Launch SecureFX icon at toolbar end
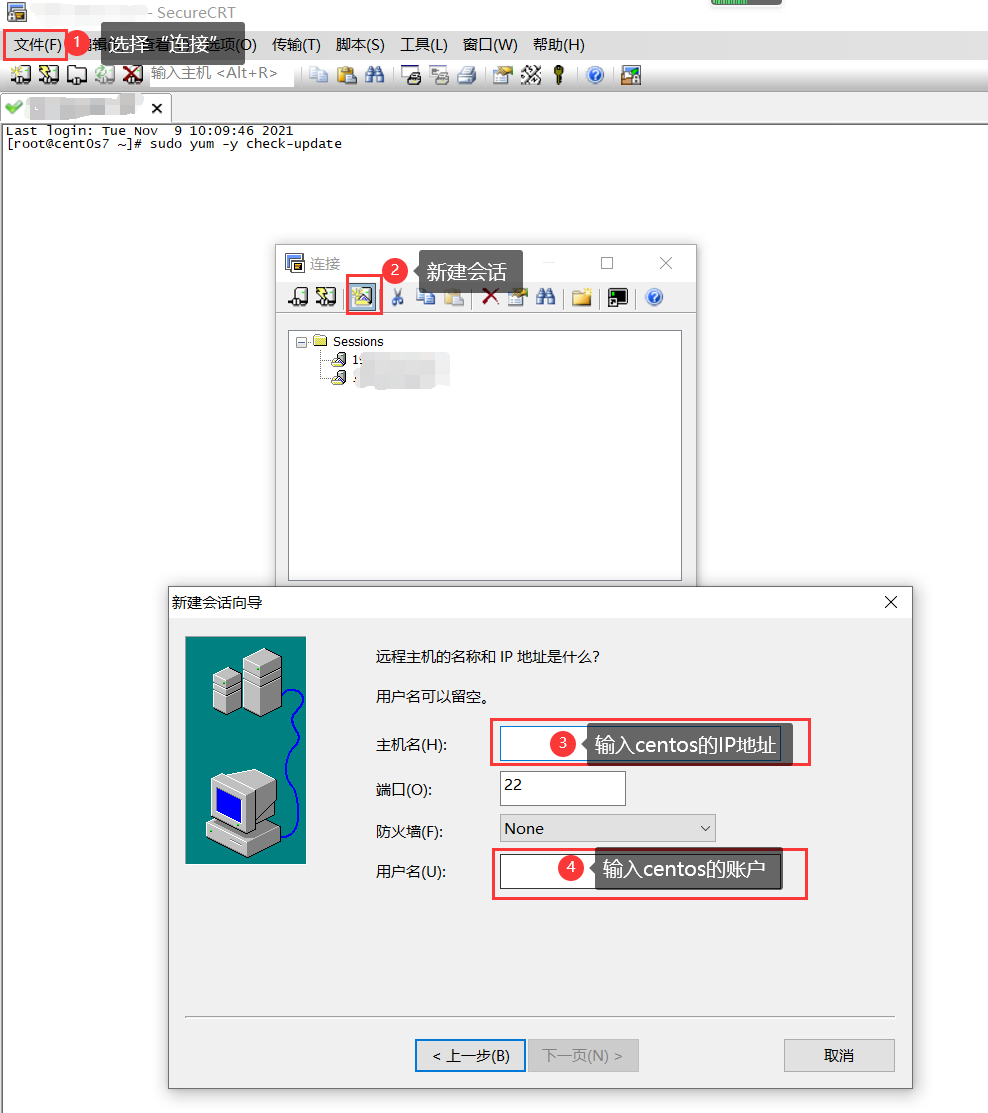Screen dimensions: 988x1113 (x=631, y=75)
